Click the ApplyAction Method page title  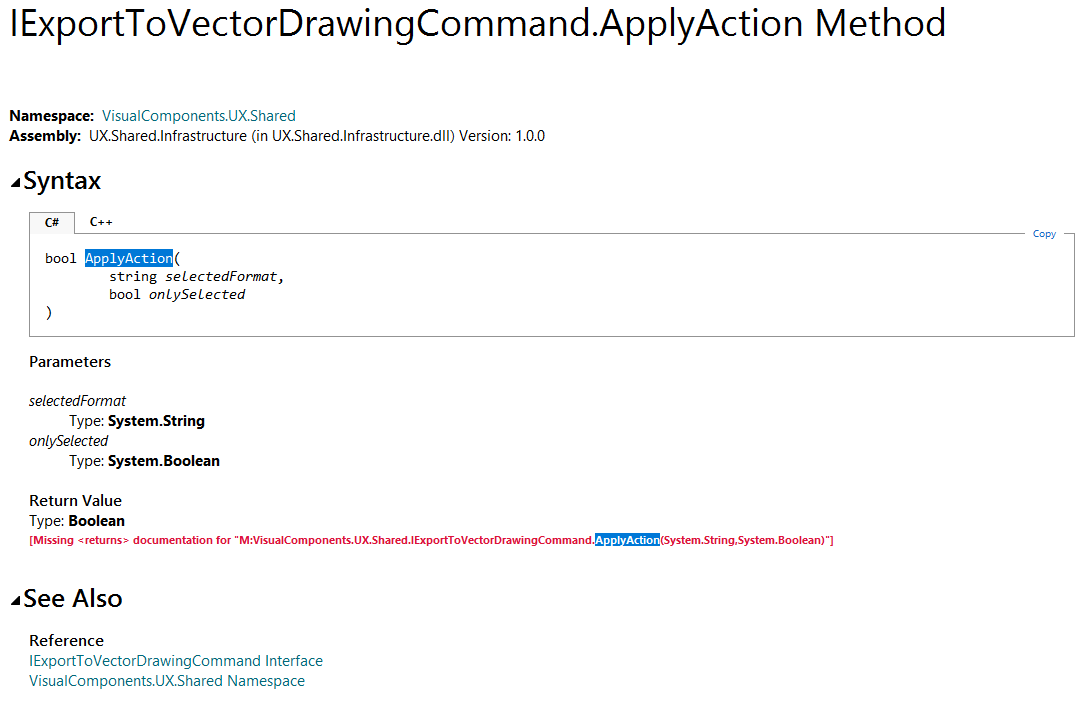click(x=478, y=23)
